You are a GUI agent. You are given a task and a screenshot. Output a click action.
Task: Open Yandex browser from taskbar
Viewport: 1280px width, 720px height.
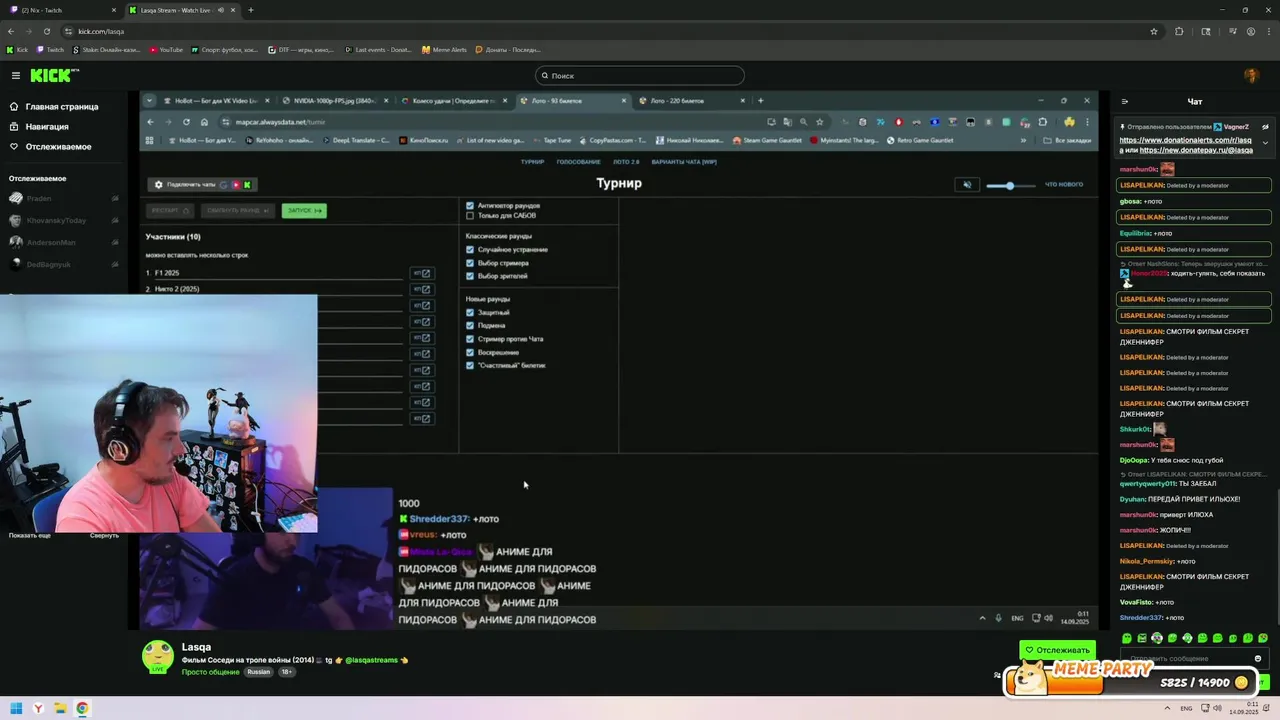pyautogui.click(x=38, y=709)
